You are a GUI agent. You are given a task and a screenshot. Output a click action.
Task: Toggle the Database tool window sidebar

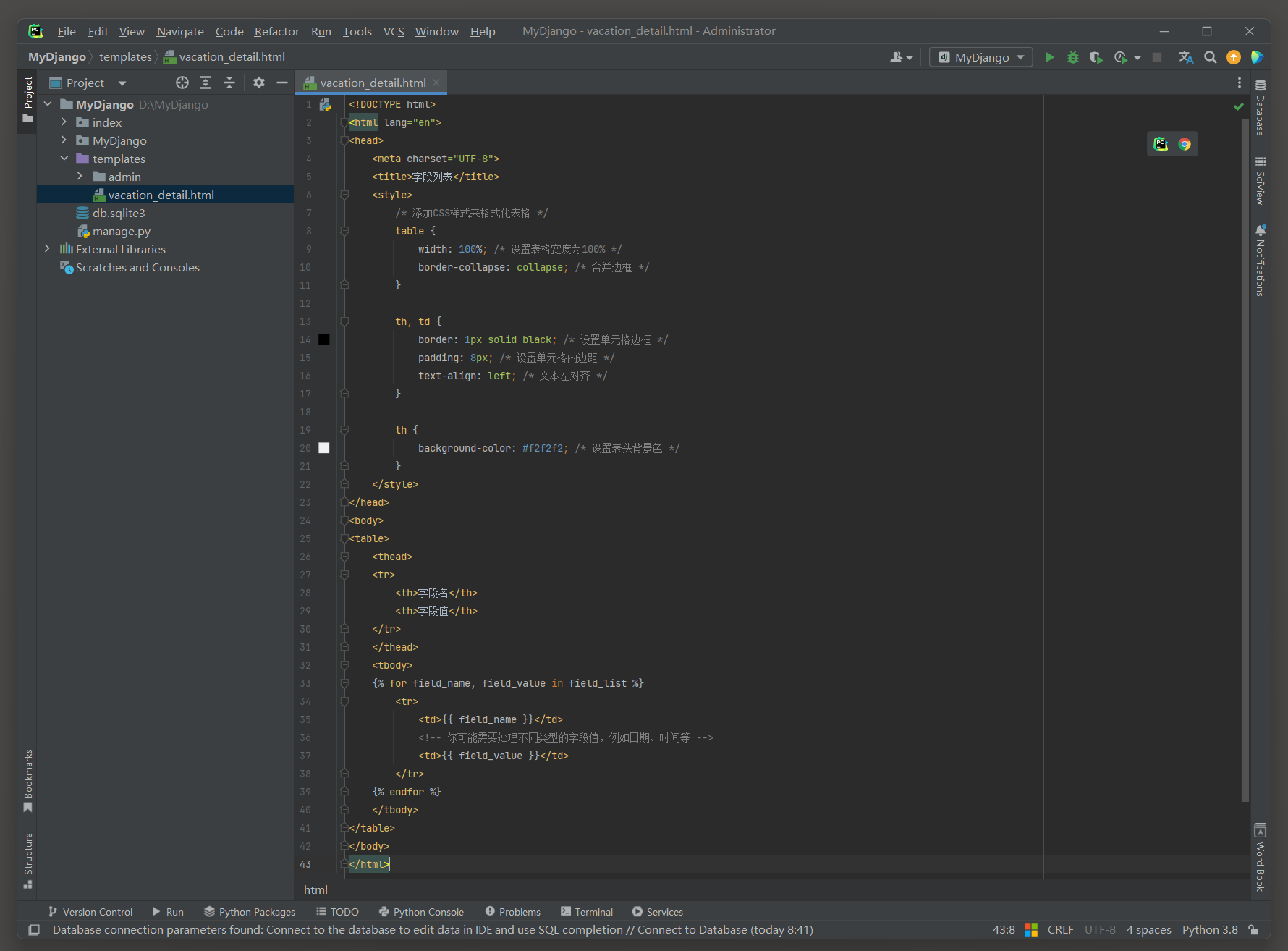click(1260, 109)
